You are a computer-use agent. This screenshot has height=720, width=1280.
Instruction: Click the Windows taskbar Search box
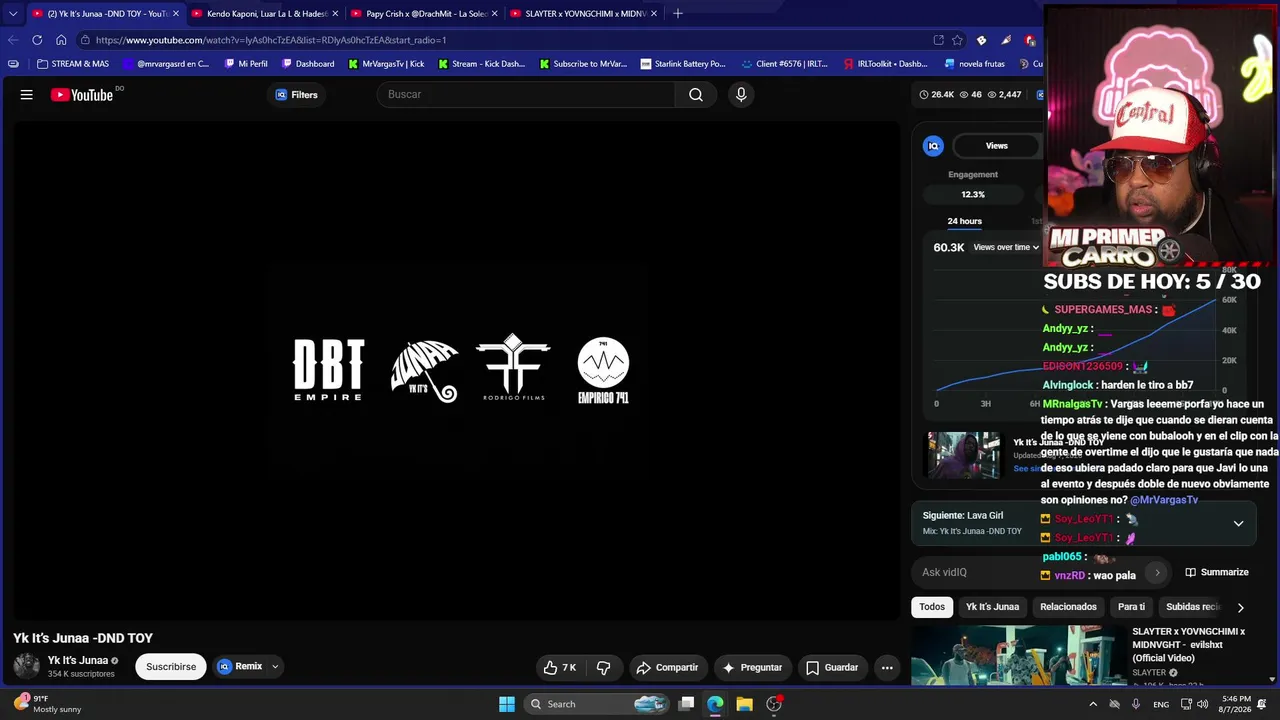(598, 704)
